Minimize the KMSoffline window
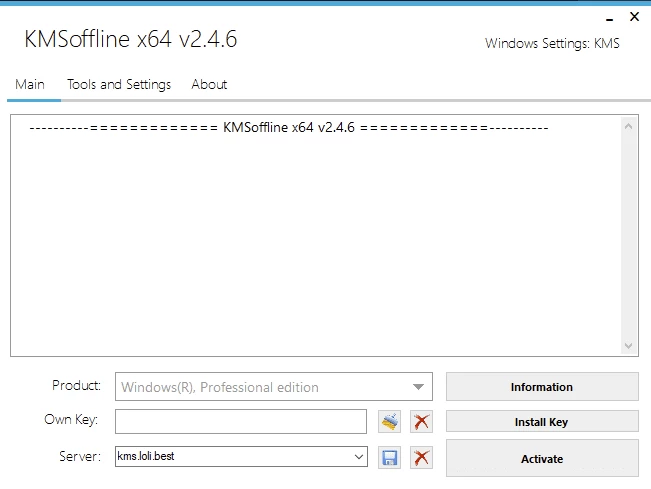This screenshot has width=651, height=489. 610,18
